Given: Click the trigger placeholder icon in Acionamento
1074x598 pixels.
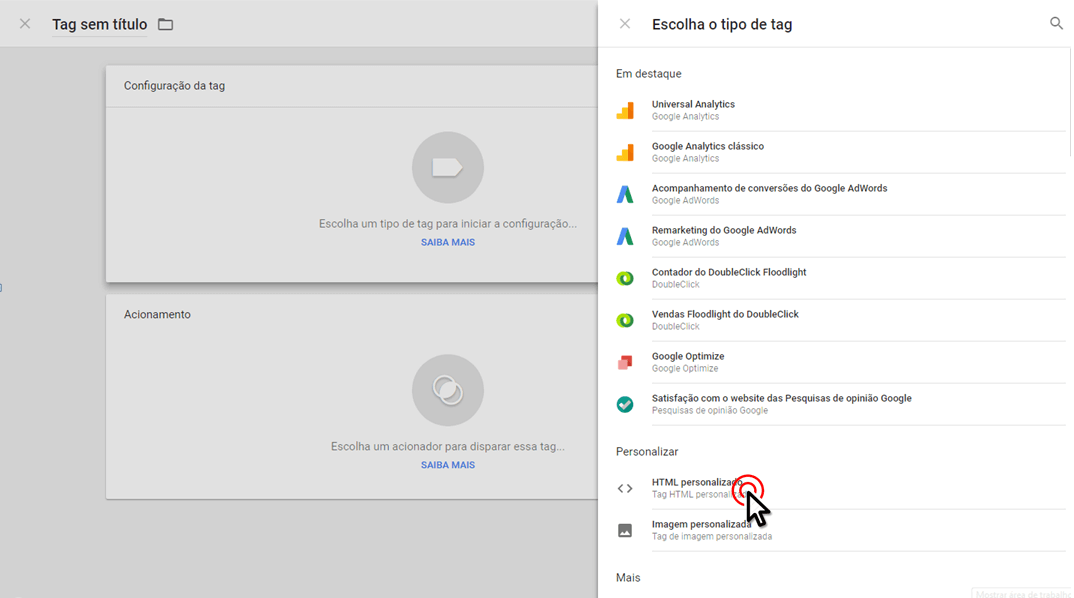Looking at the screenshot, I should [447, 390].
